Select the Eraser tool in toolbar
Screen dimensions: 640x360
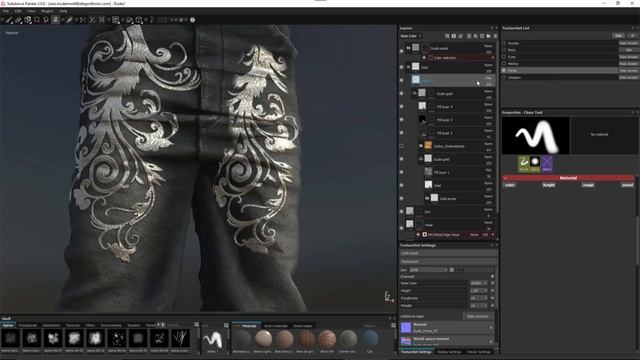pos(18,20)
